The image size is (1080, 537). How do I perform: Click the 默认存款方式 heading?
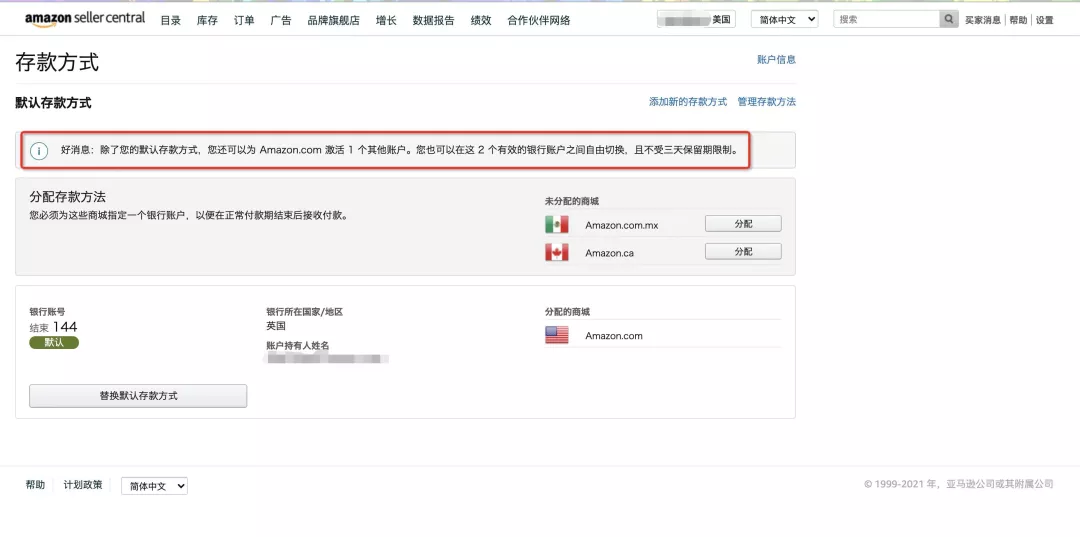click(x=53, y=103)
